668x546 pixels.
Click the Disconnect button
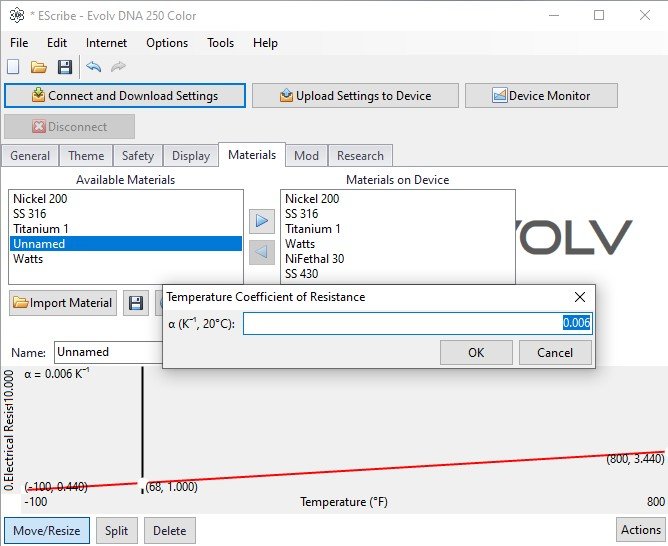tap(69, 126)
